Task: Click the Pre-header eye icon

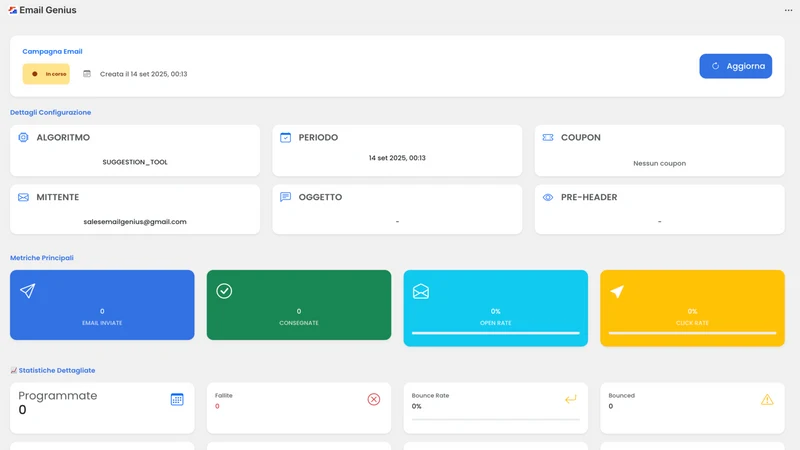Action: [x=547, y=197]
